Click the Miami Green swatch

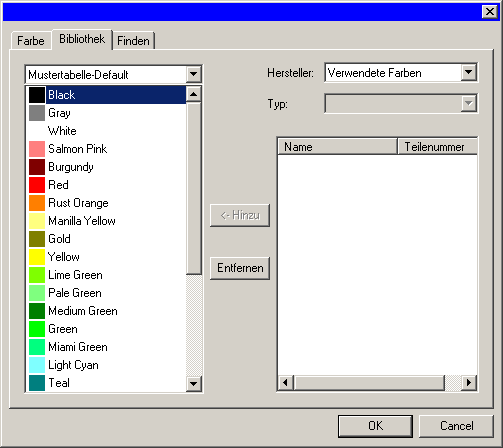click(x=37, y=347)
